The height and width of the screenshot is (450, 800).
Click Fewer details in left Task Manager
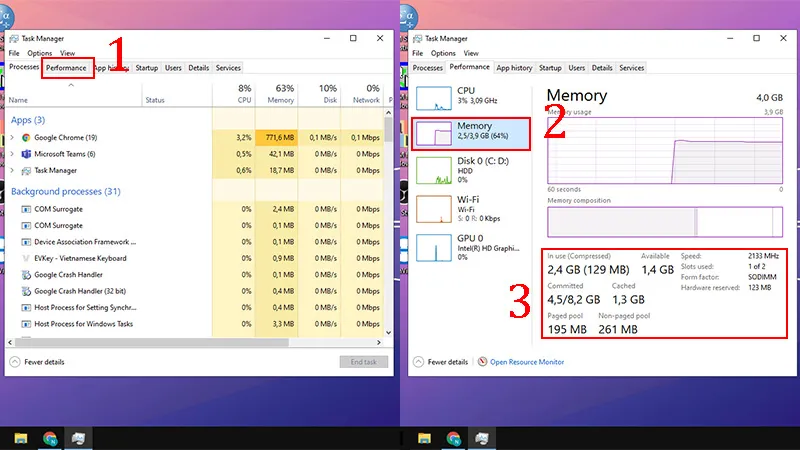[x=37, y=362]
